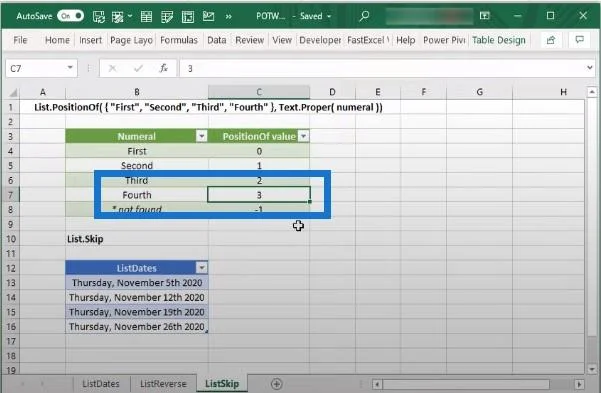The width and height of the screenshot is (601, 393).
Task: Select cell Thursday, November 19th 2020
Action: coord(137,312)
